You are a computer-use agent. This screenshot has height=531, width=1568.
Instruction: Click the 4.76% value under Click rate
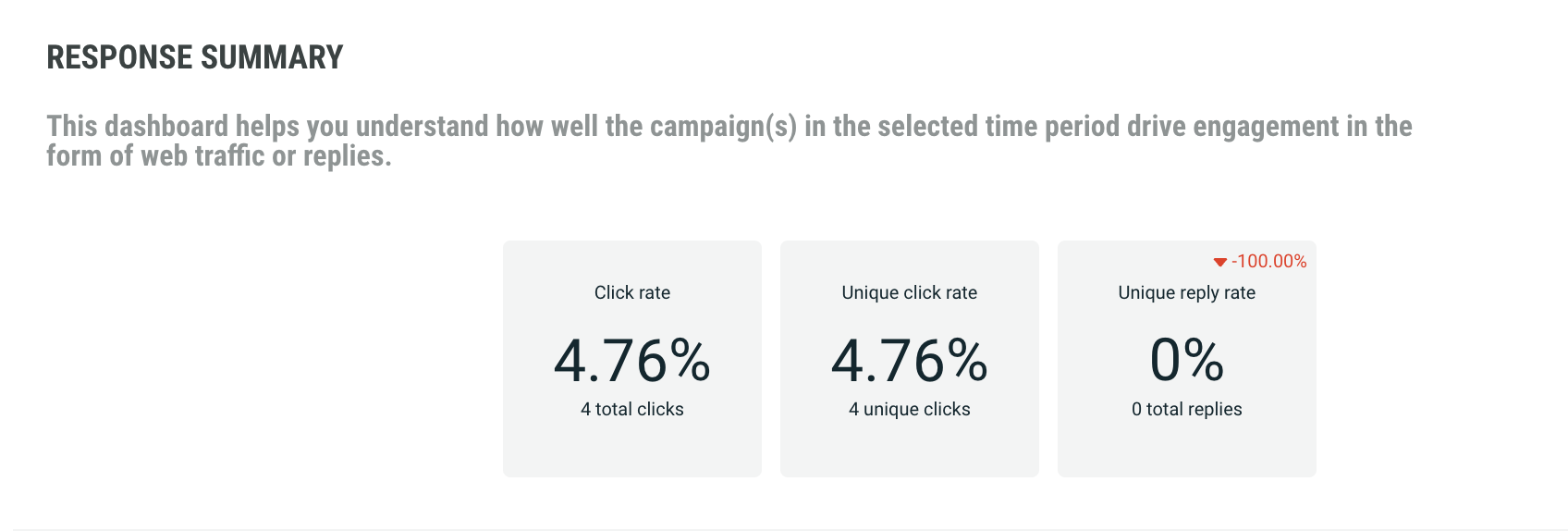632,360
